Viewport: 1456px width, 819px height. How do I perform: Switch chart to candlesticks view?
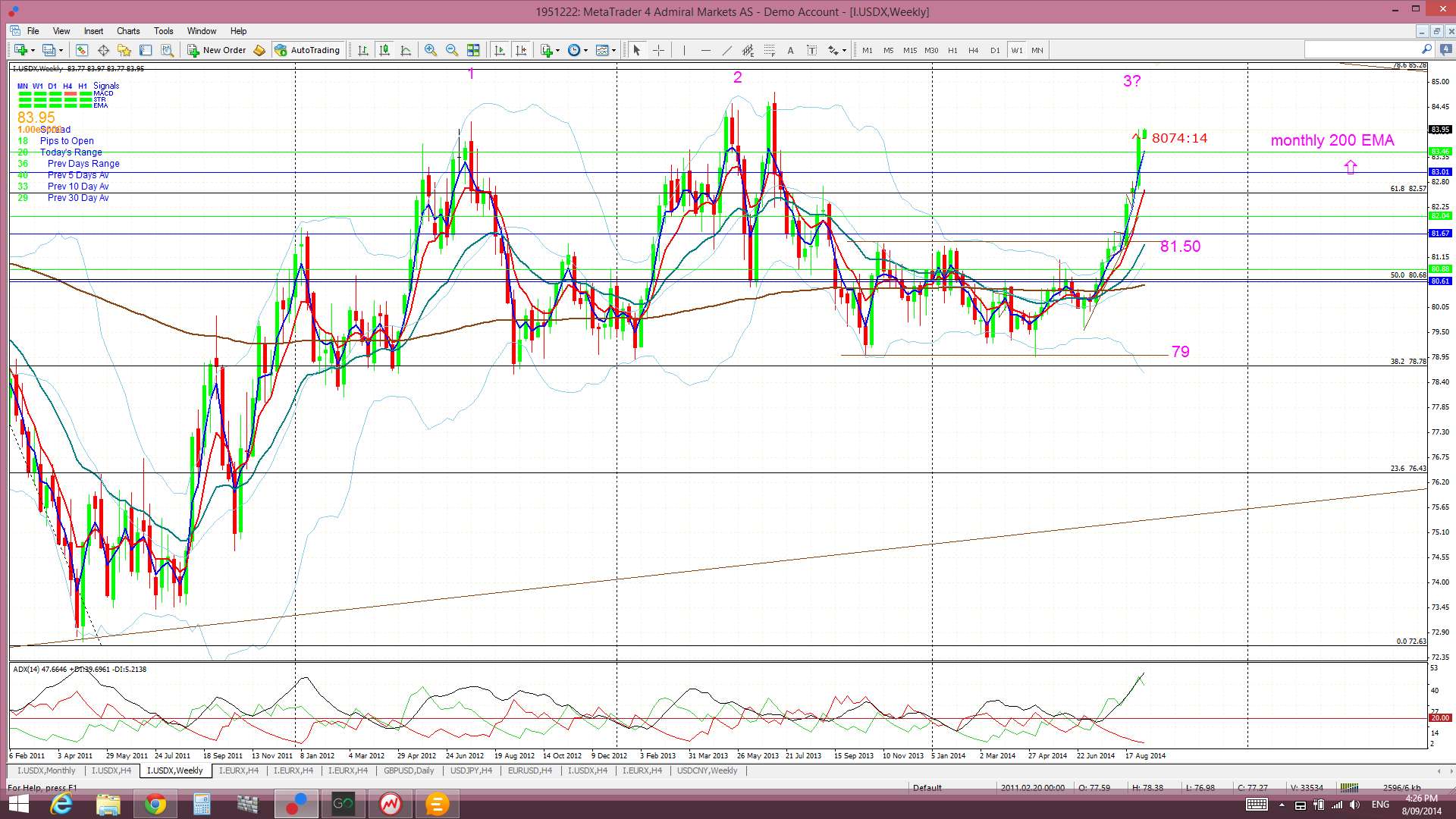tap(384, 50)
